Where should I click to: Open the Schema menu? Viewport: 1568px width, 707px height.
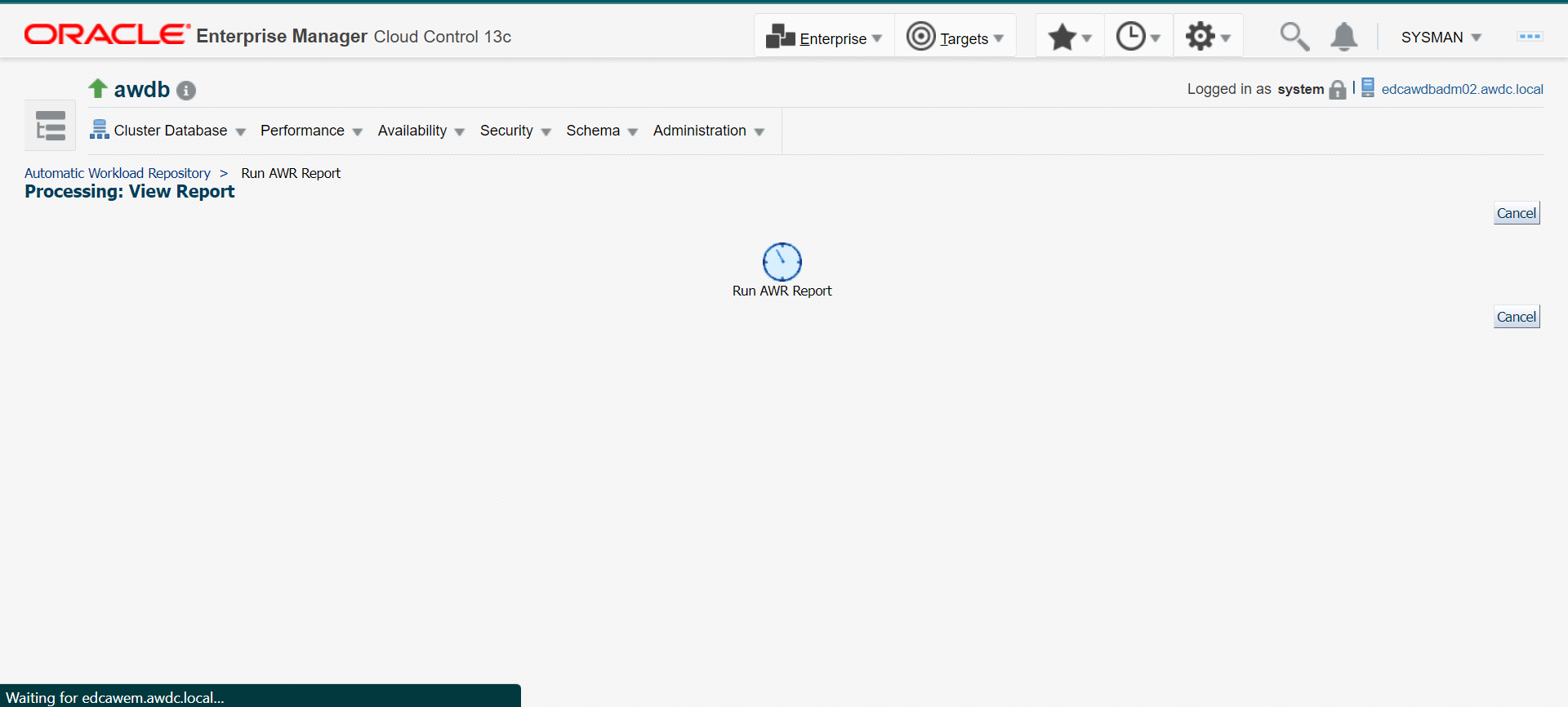click(602, 131)
